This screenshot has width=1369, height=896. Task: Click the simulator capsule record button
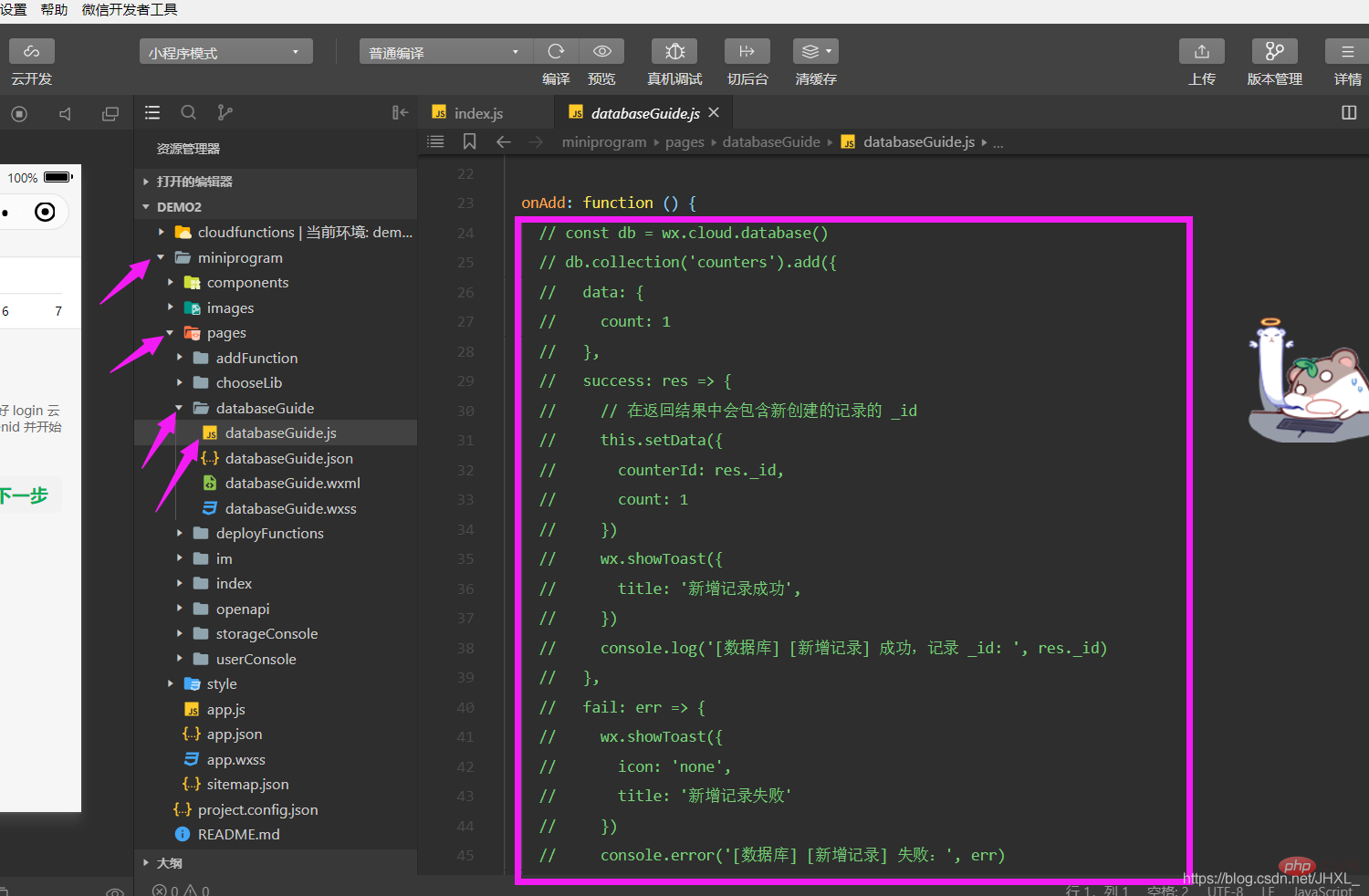click(x=45, y=213)
